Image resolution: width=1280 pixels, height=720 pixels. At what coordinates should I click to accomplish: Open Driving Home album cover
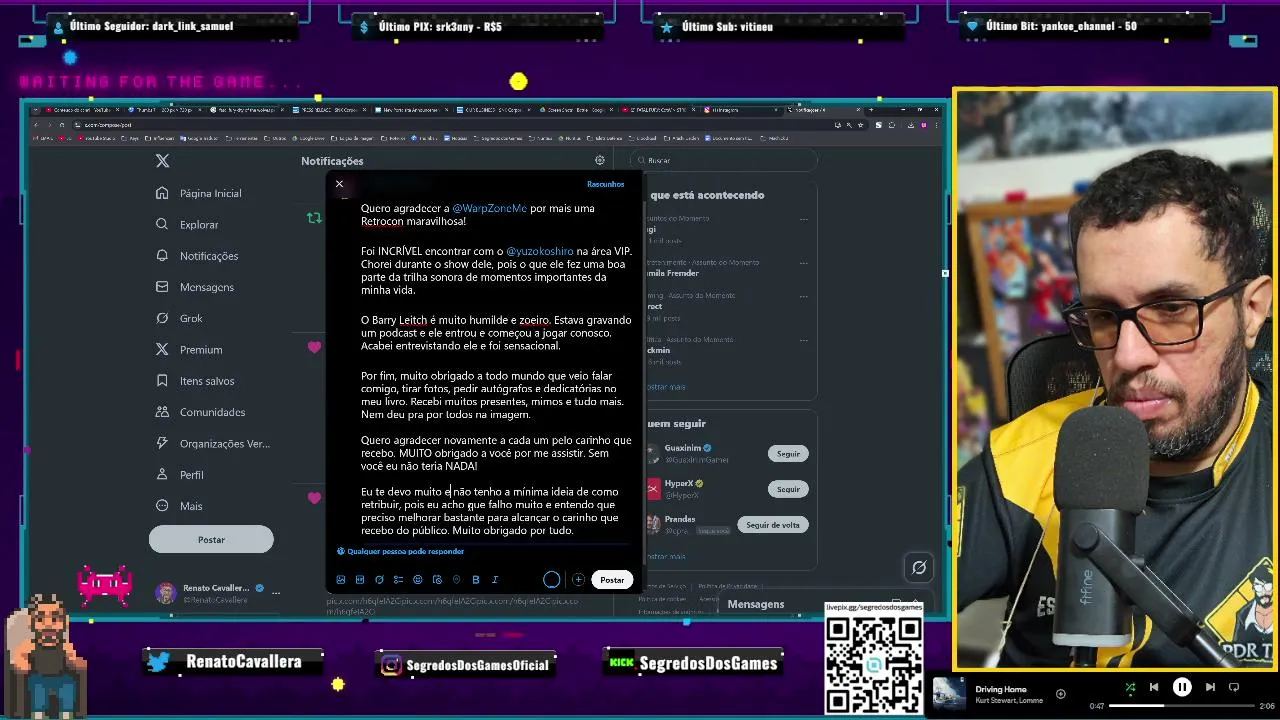pos(949,694)
